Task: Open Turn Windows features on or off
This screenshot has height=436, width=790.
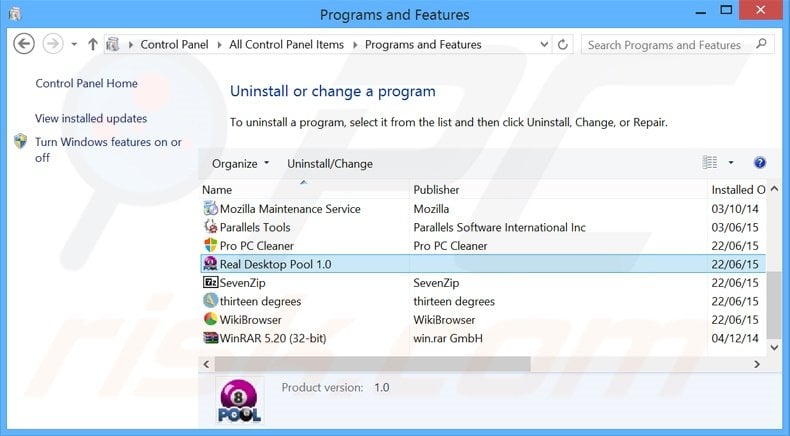Action: point(108,150)
